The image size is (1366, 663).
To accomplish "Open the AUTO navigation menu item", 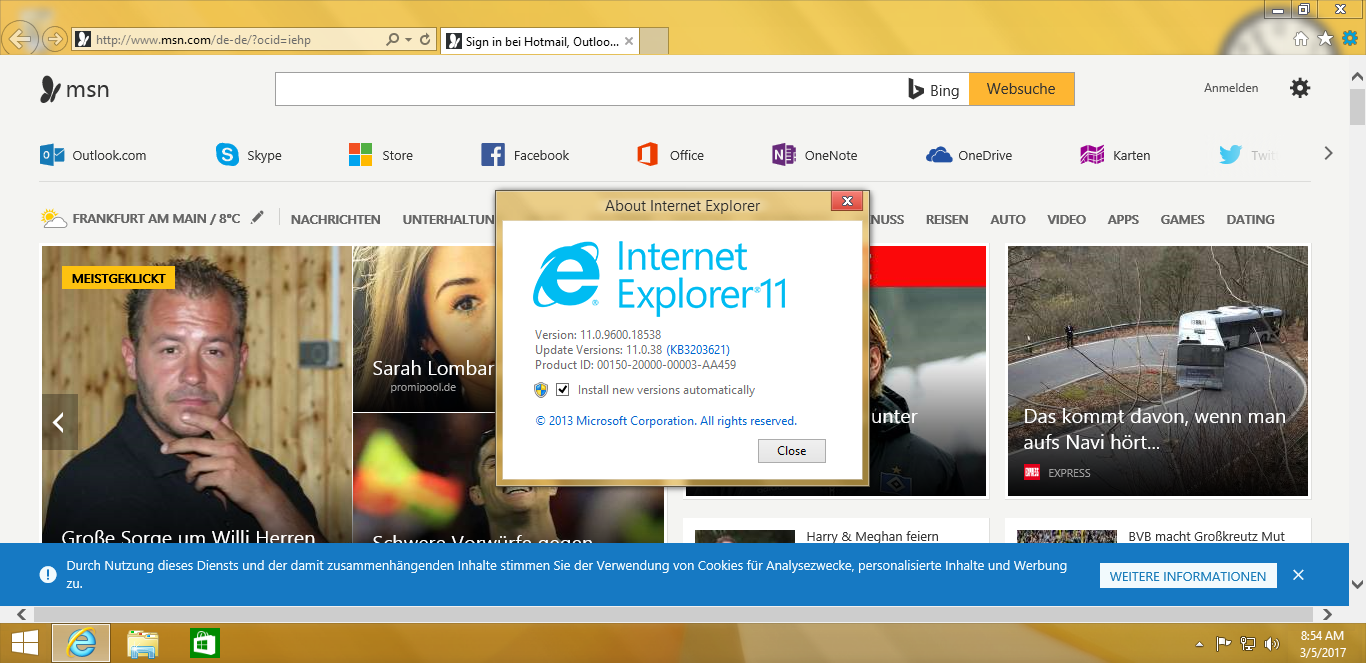I will click(1008, 219).
